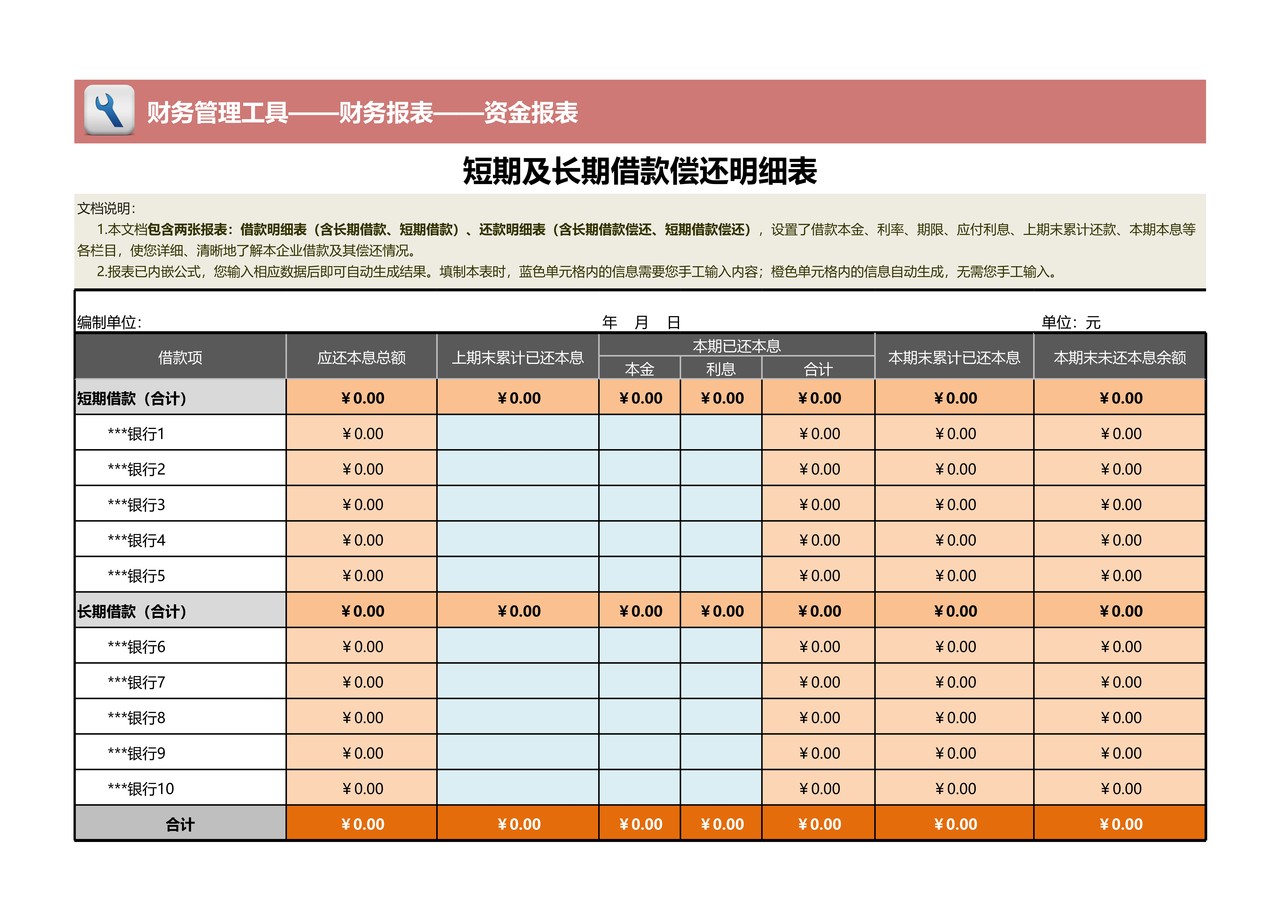Select the title 短期及长期借款偿还明细表
The image size is (1280, 920).
(640, 169)
